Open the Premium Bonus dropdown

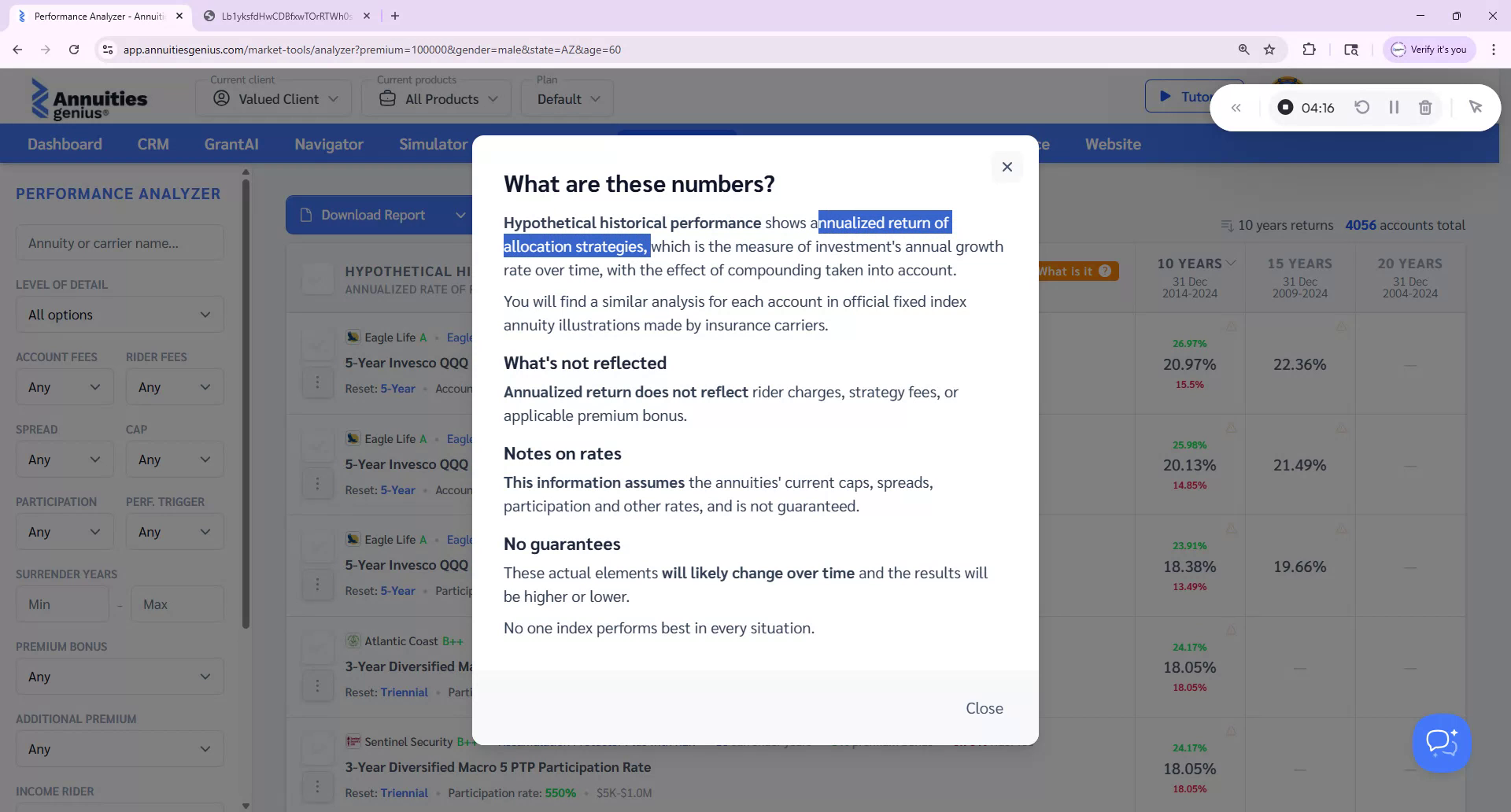point(119,676)
